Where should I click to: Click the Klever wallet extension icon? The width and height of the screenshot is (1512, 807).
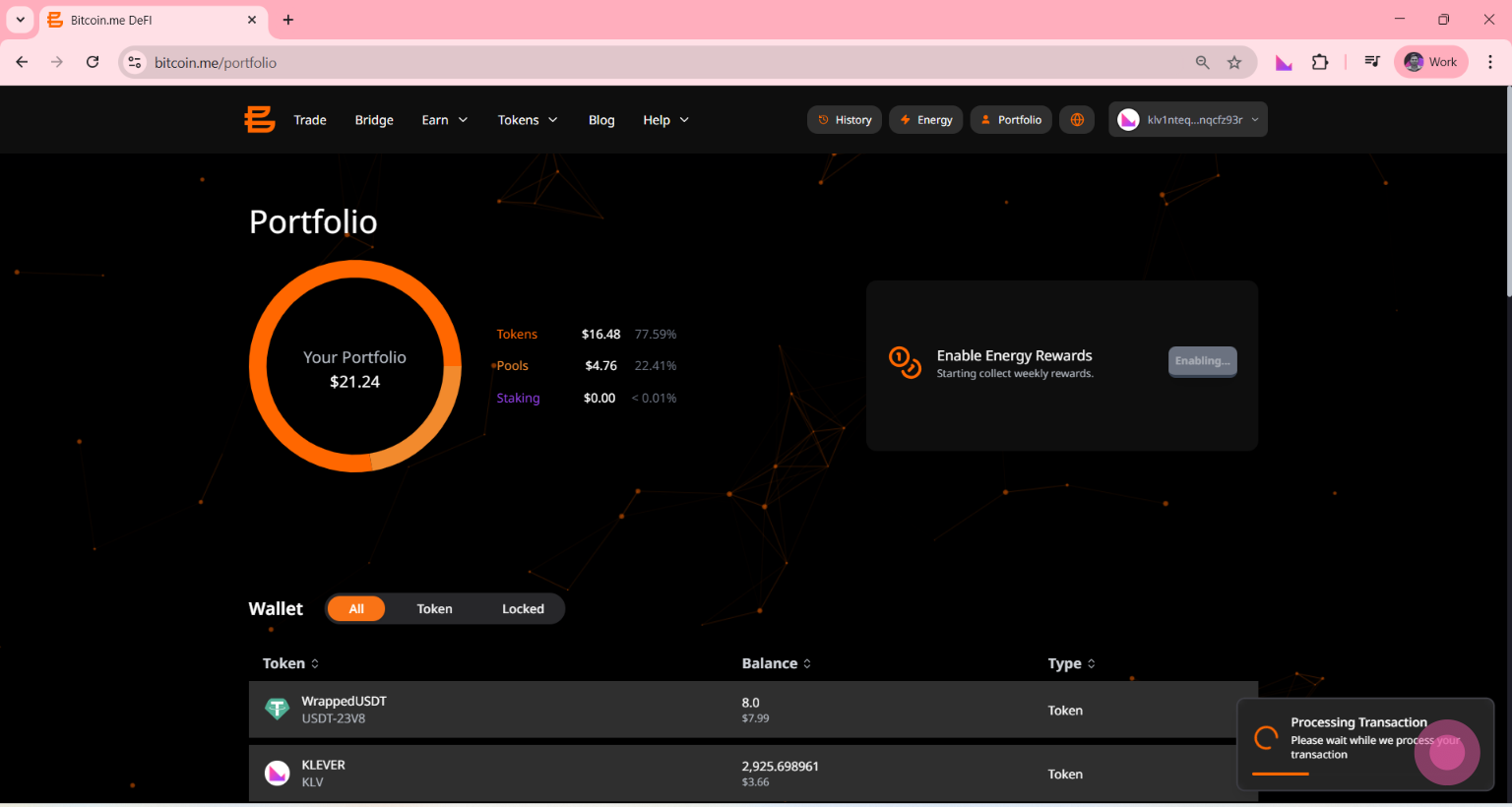tap(1284, 62)
